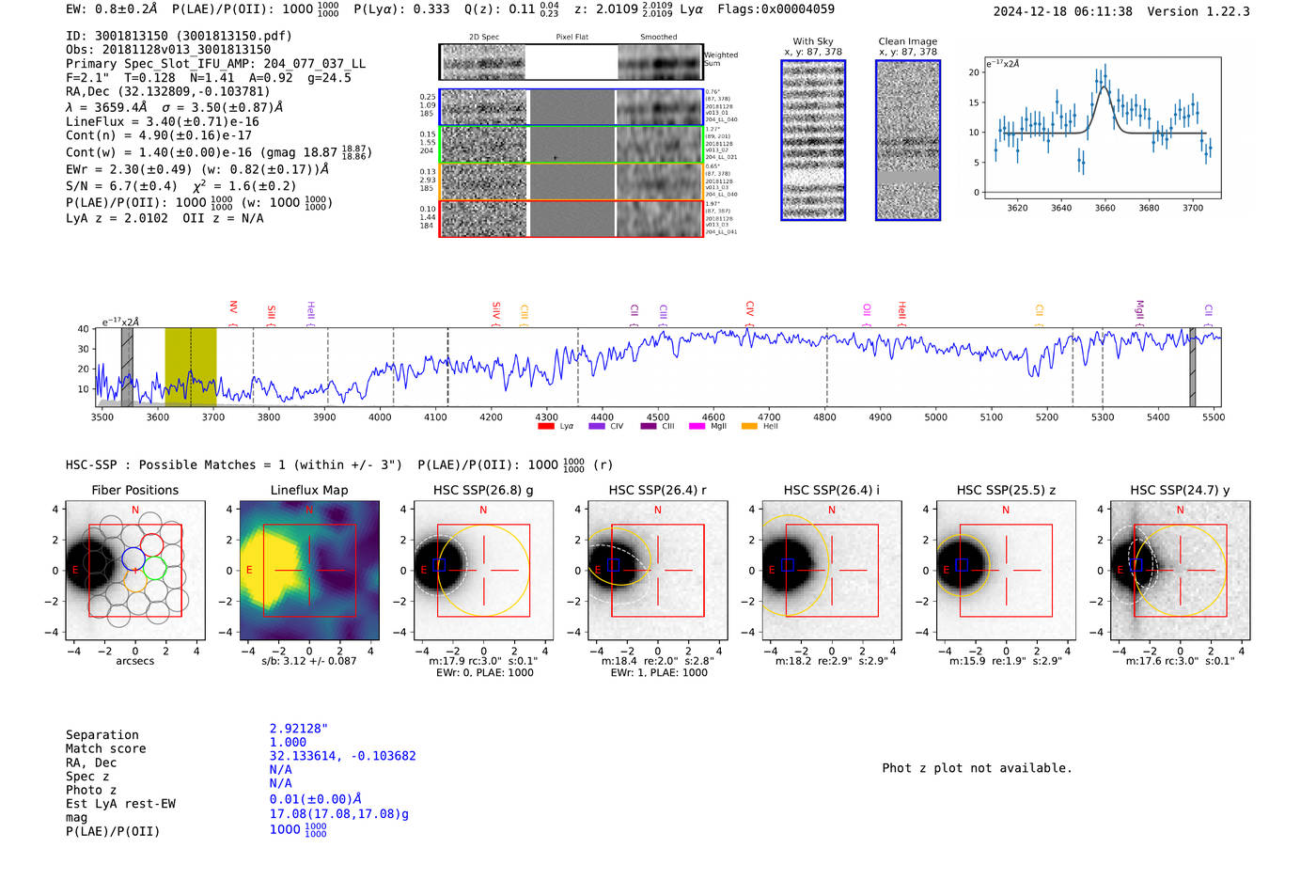Click the magenta MgII legend swatch

point(697,427)
